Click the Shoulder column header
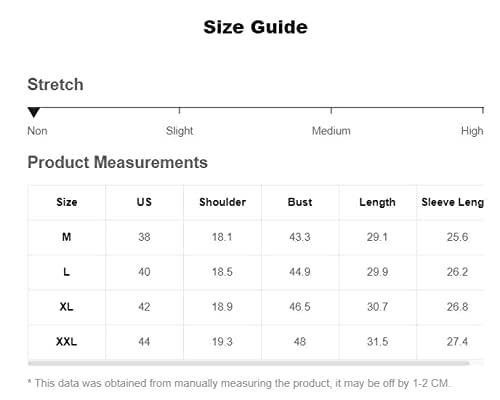Image resolution: width=500 pixels, height=400 pixels. (222, 202)
